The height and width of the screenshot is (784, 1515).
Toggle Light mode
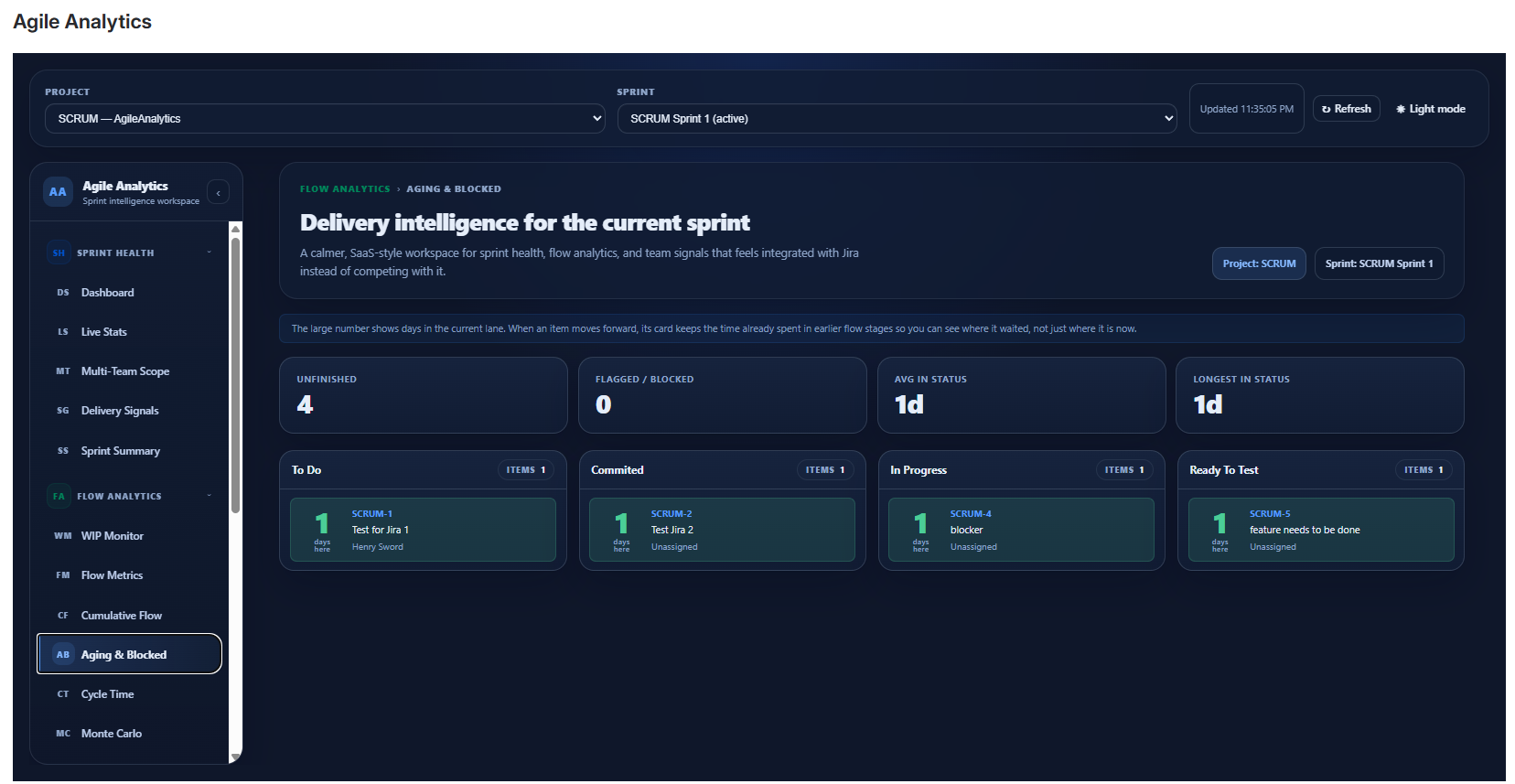tap(1431, 109)
